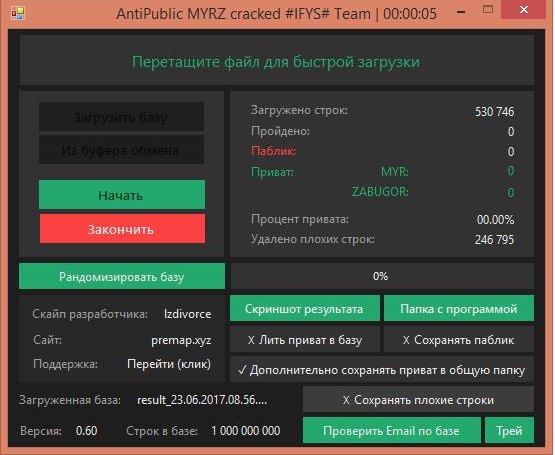Click the 0% progress bar
Viewport: 555px width, 455px height.
pyautogui.click(x=382, y=276)
